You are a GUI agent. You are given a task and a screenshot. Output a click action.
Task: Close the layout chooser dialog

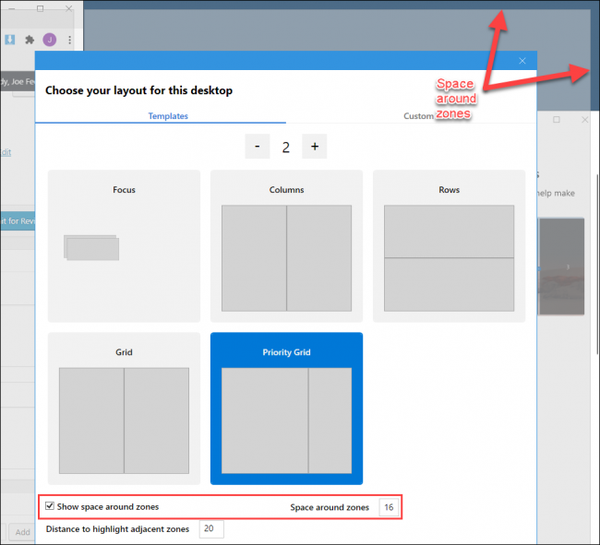(x=522, y=61)
